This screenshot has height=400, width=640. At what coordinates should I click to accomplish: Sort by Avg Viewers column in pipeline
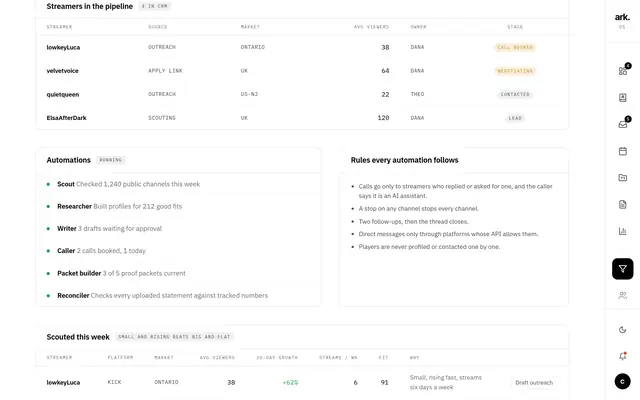click(371, 27)
